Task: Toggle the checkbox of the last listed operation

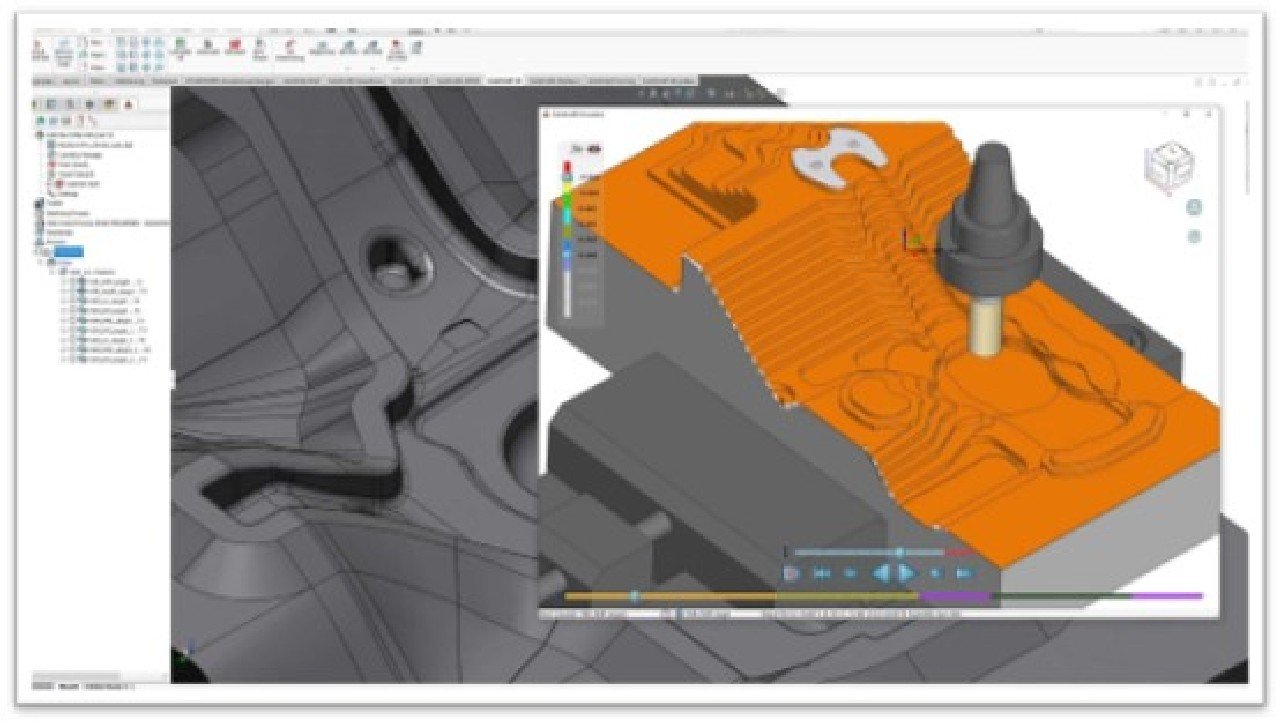Action: coord(71,359)
